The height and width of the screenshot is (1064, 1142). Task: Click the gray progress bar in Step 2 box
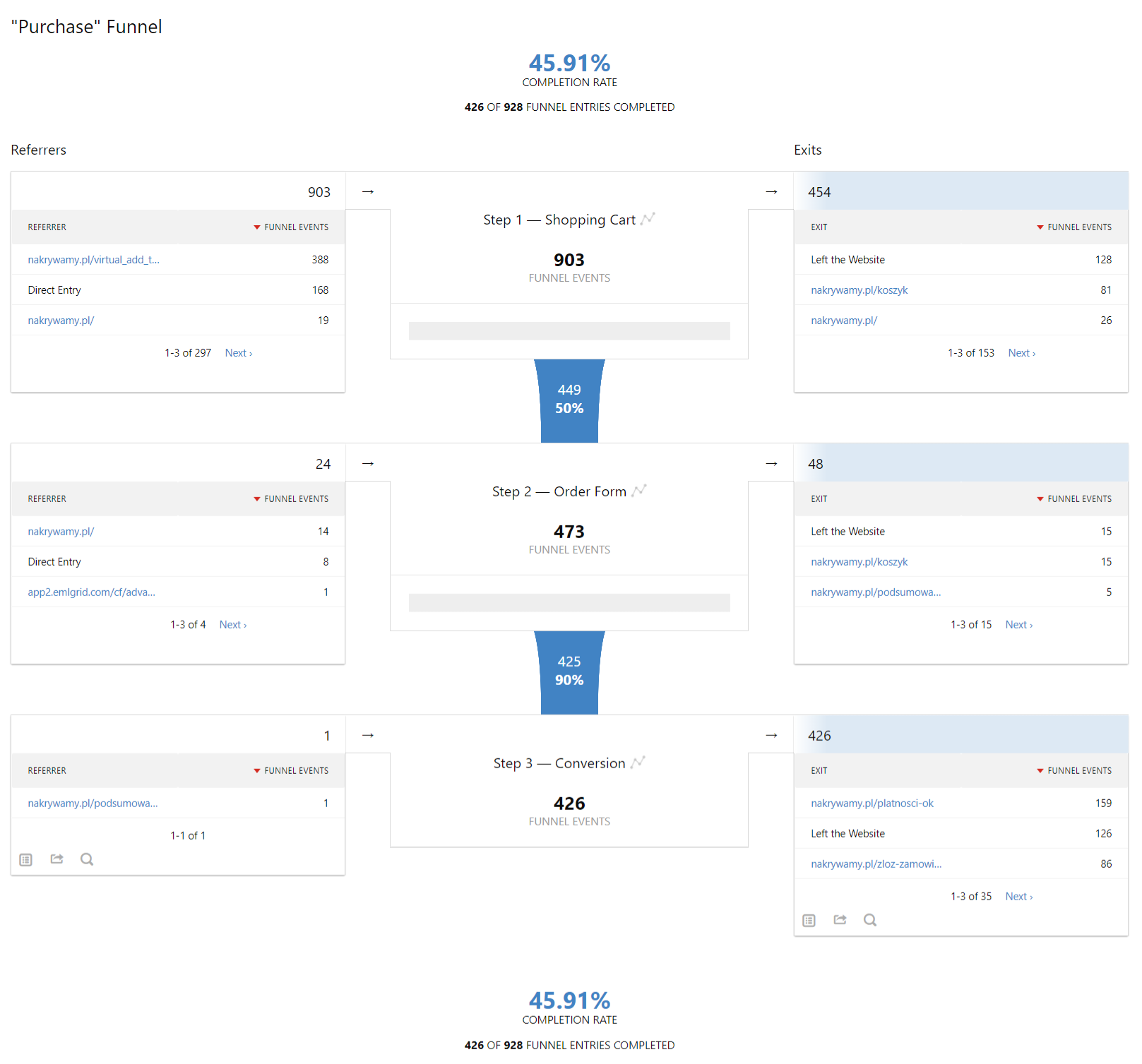569,603
